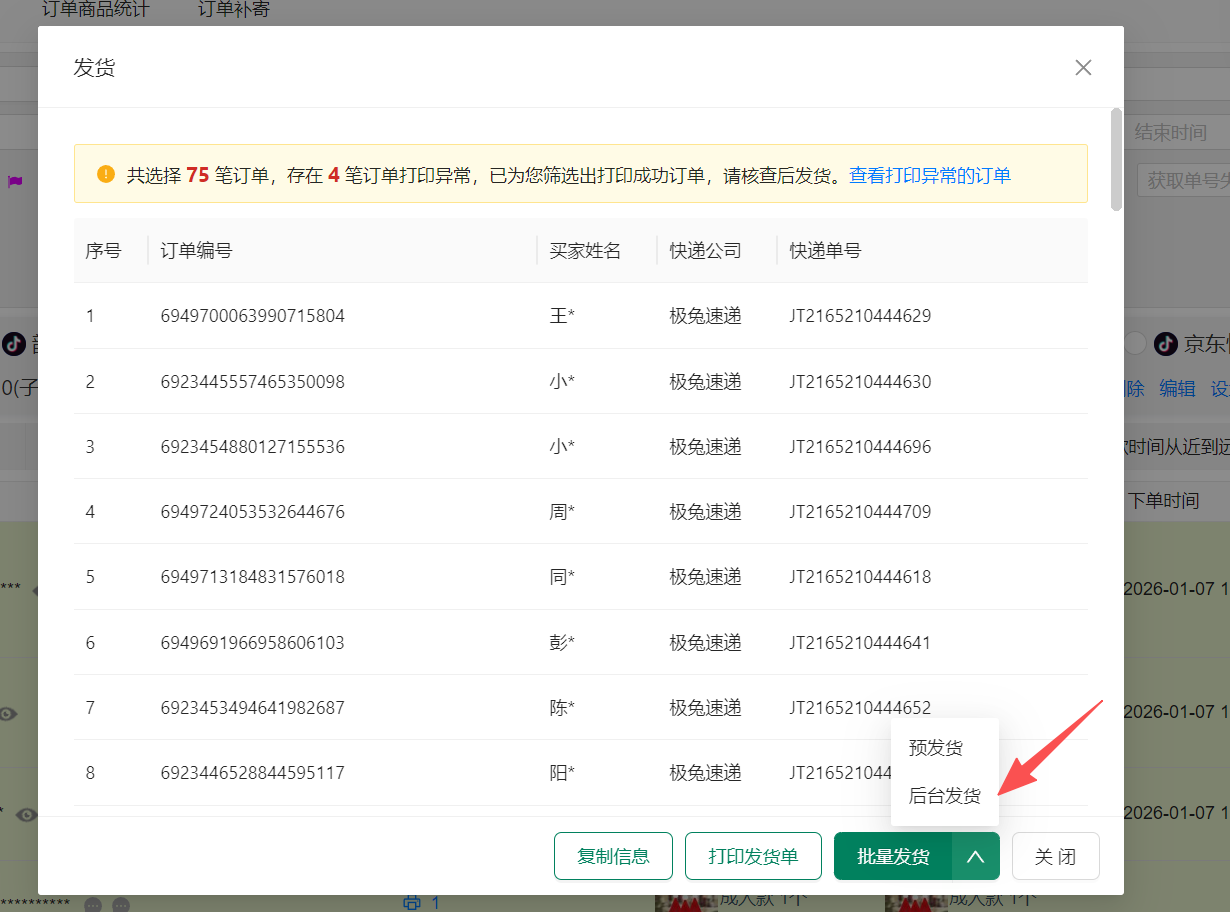The image size is (1230, 912).
Task: Click the 打印发货单 button
Action: click(x=753, y=857)
